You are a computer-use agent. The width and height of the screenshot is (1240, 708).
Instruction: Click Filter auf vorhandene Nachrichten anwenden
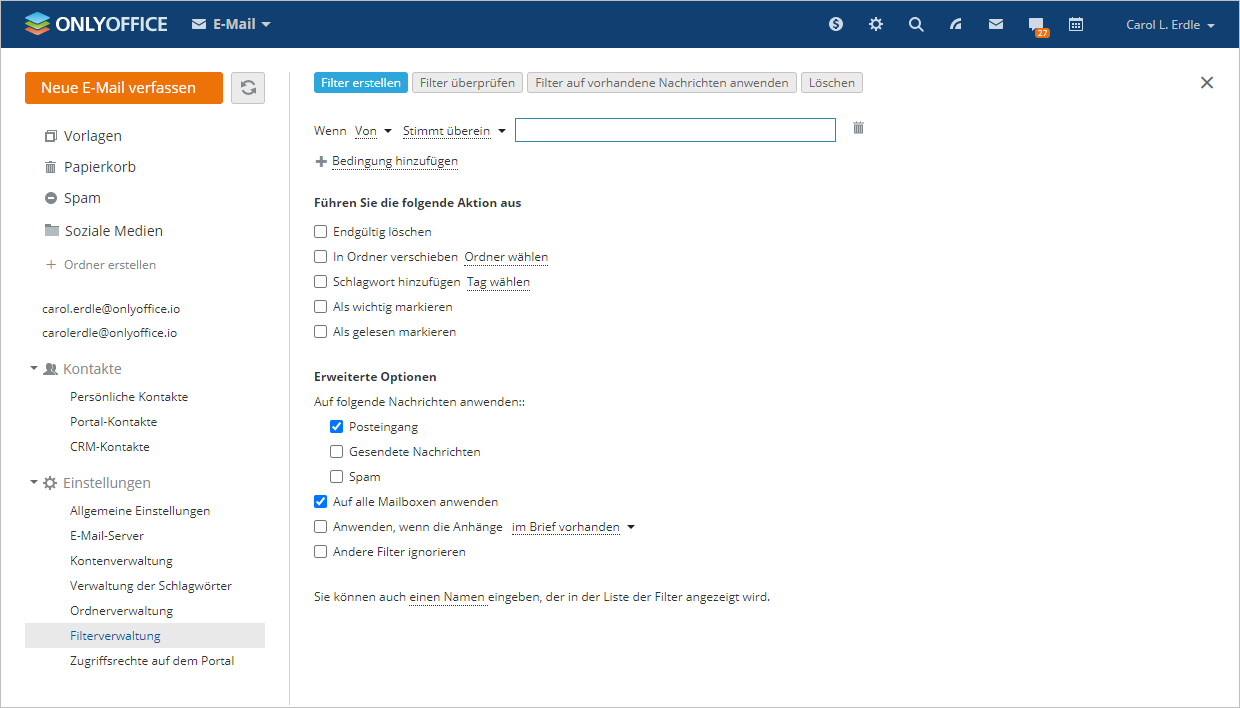coord(662,83)
